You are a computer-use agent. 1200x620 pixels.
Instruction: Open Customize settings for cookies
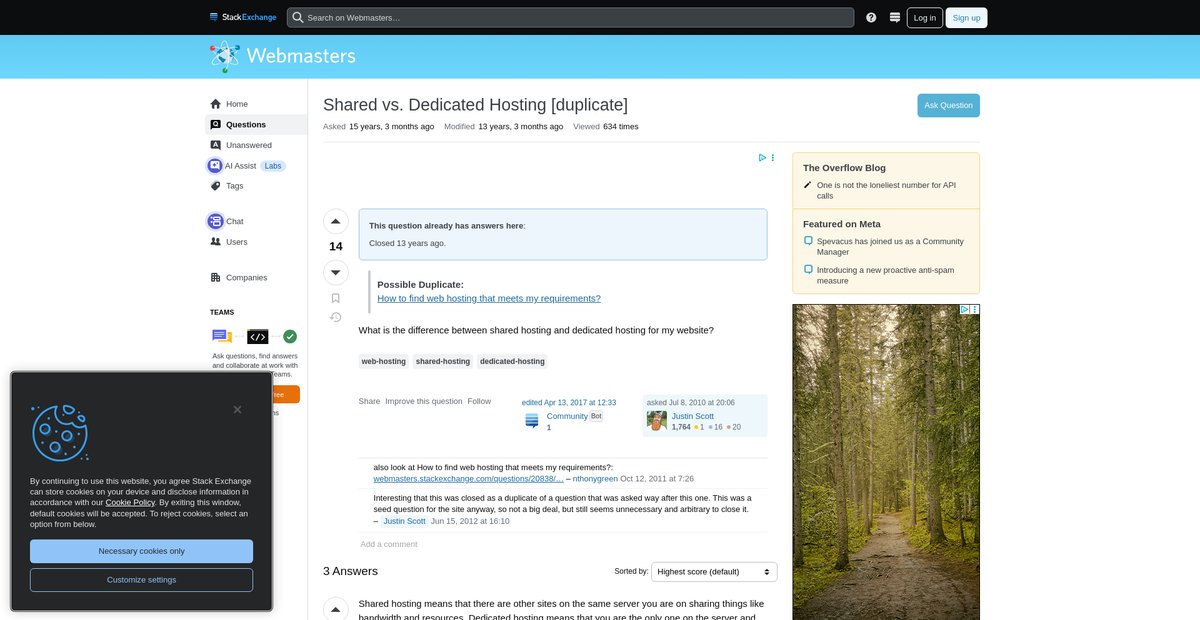(141, 580)
